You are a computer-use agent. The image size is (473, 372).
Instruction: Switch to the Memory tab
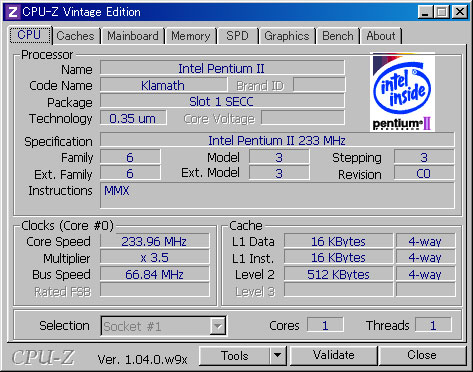point(191,36)
